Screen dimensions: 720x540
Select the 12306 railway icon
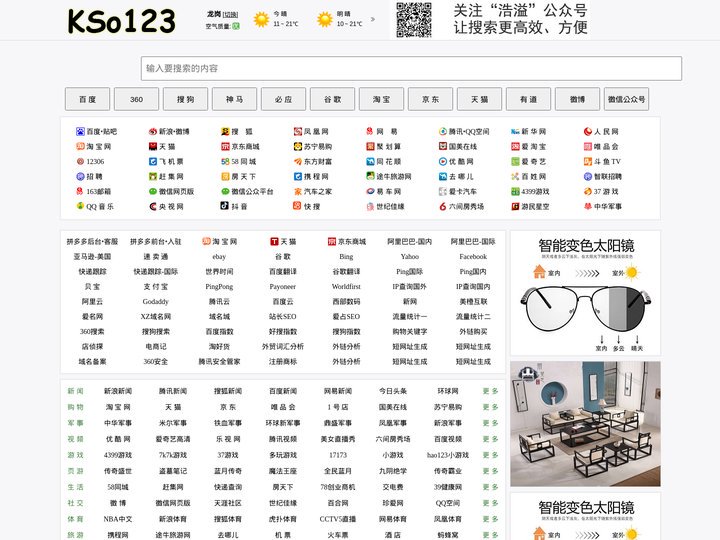80,162
